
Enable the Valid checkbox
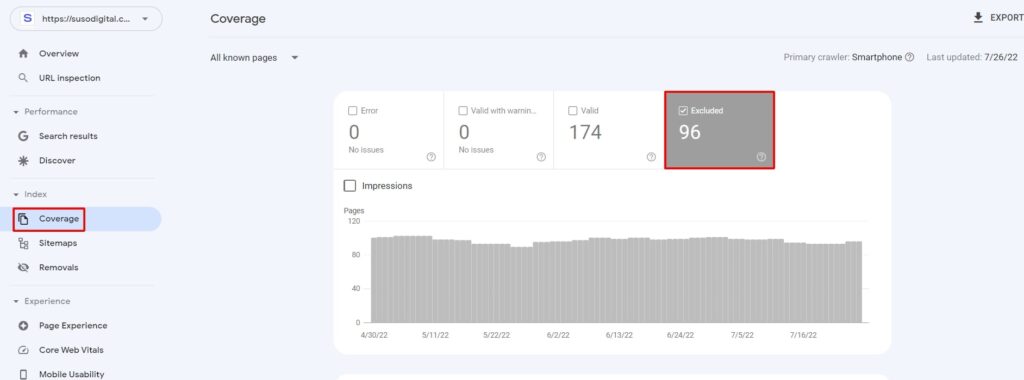pyautogui.click(x=573, y=110)
